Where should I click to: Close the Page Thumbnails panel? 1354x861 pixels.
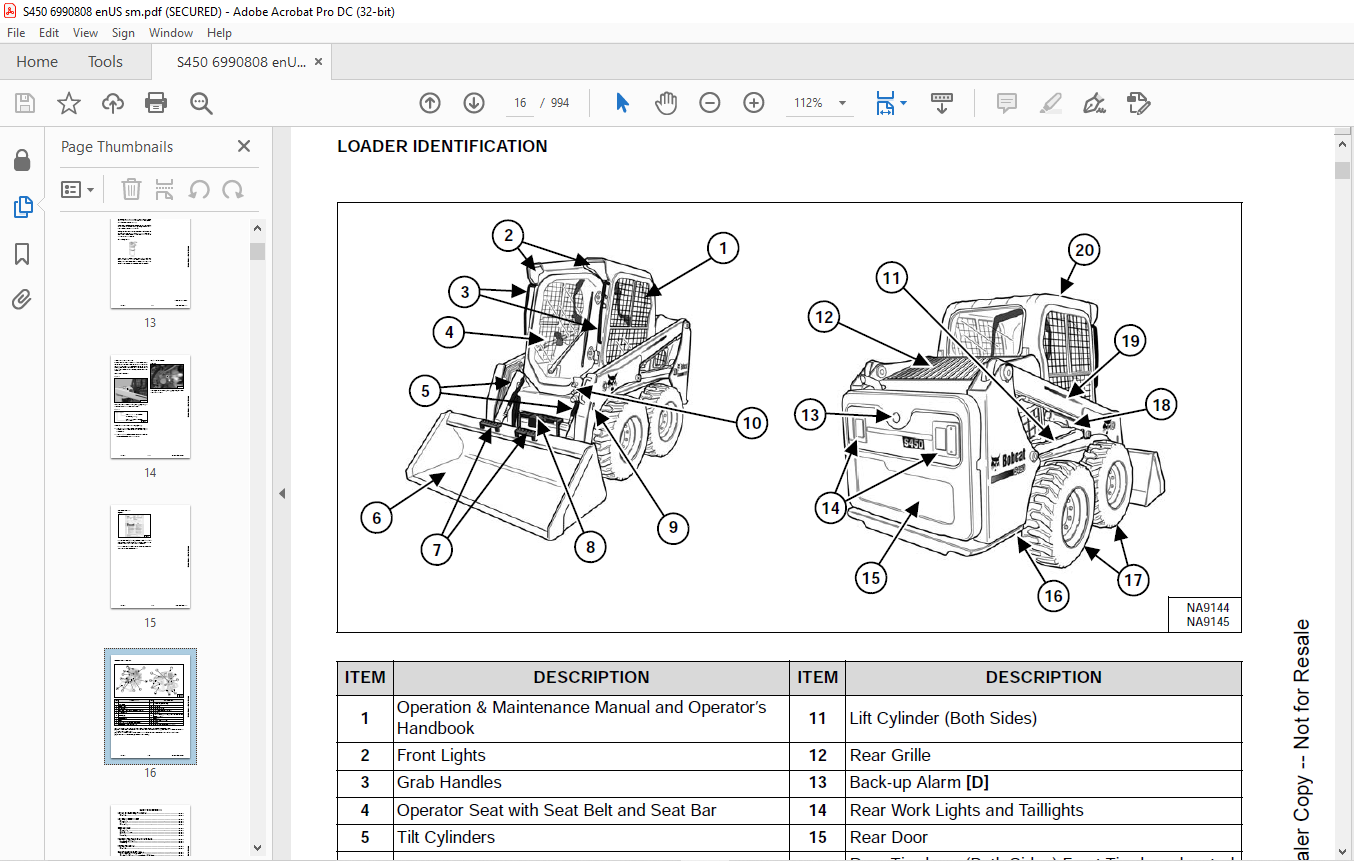coord(244,147)
